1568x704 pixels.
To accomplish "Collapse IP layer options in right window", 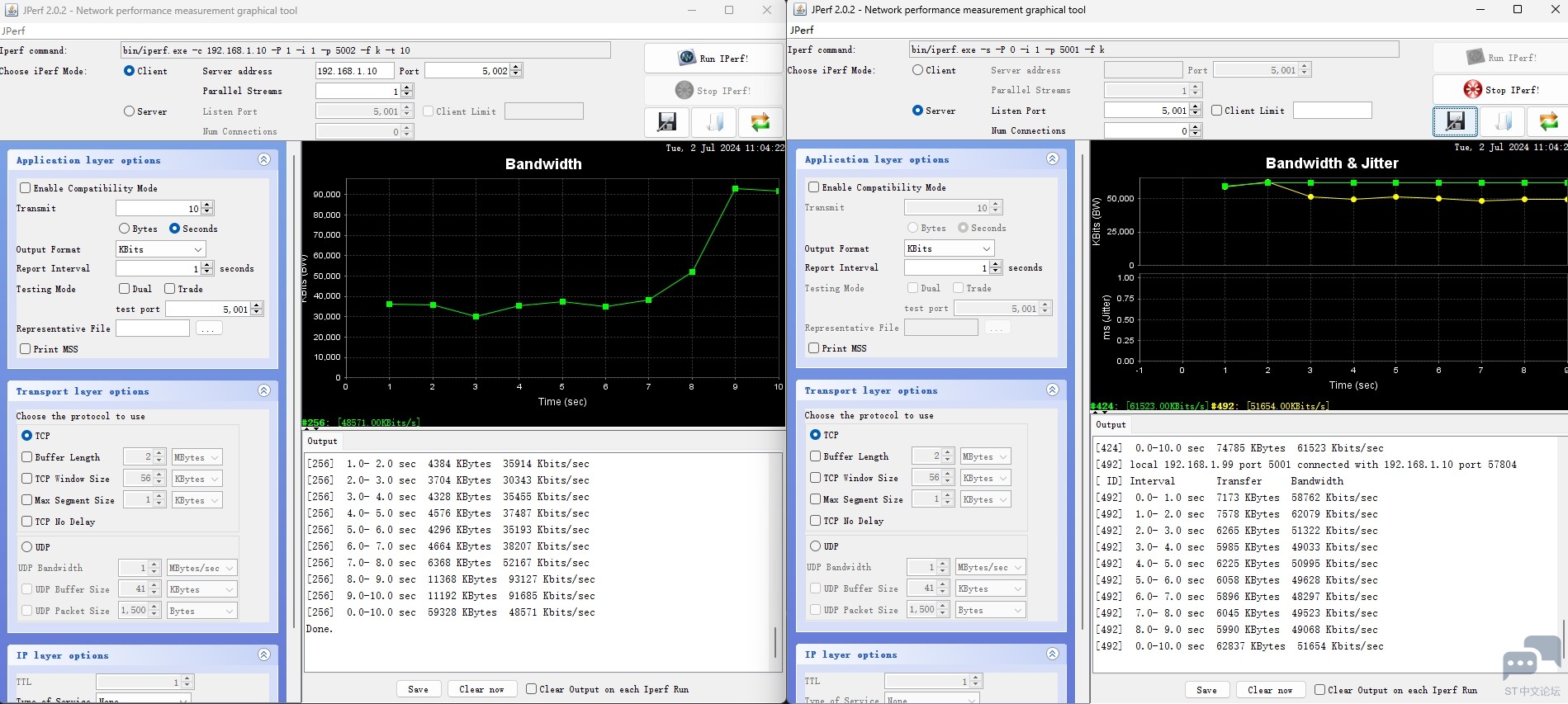I will (1053, 654).
